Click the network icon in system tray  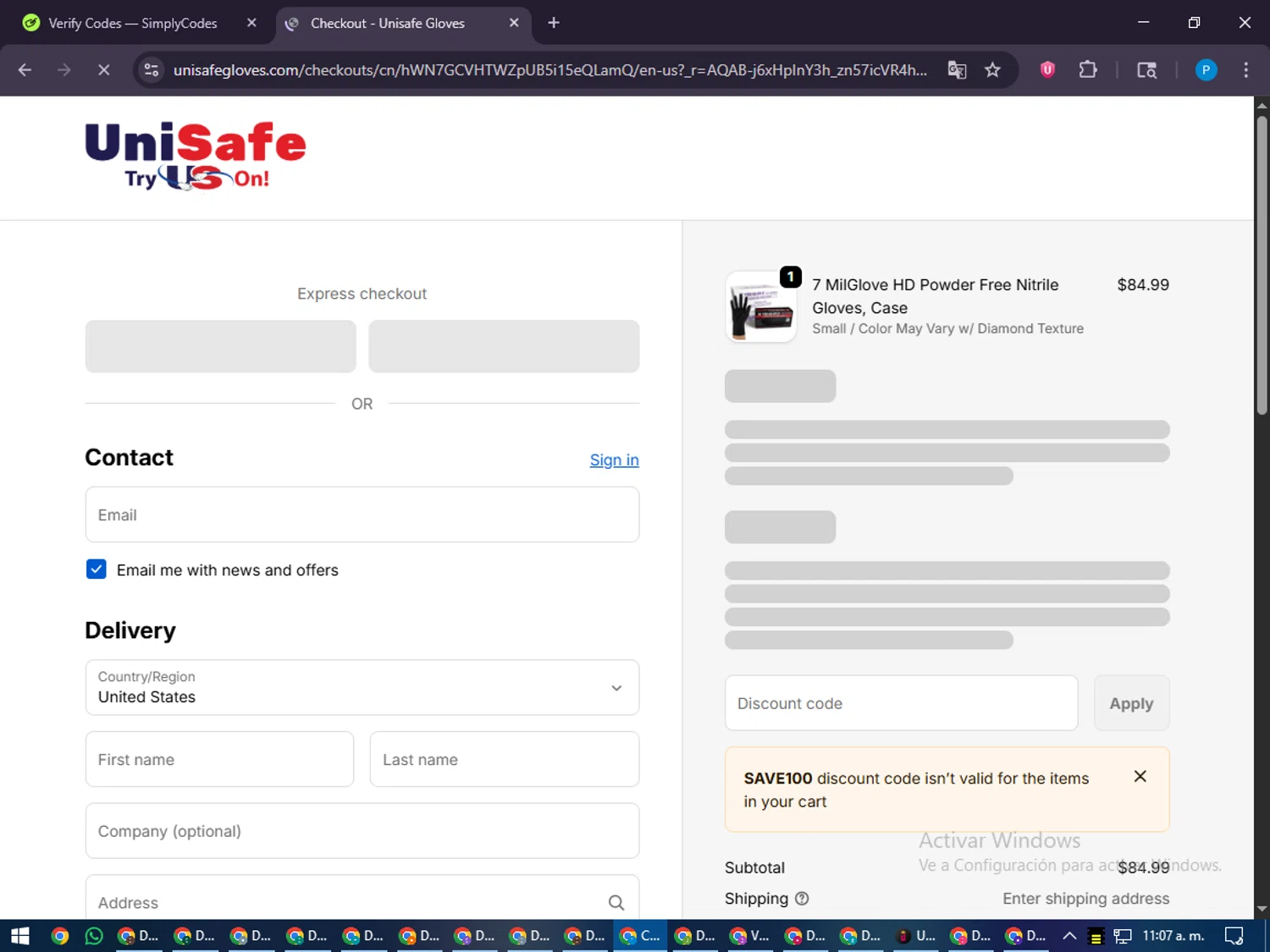tap(1123, 936)
